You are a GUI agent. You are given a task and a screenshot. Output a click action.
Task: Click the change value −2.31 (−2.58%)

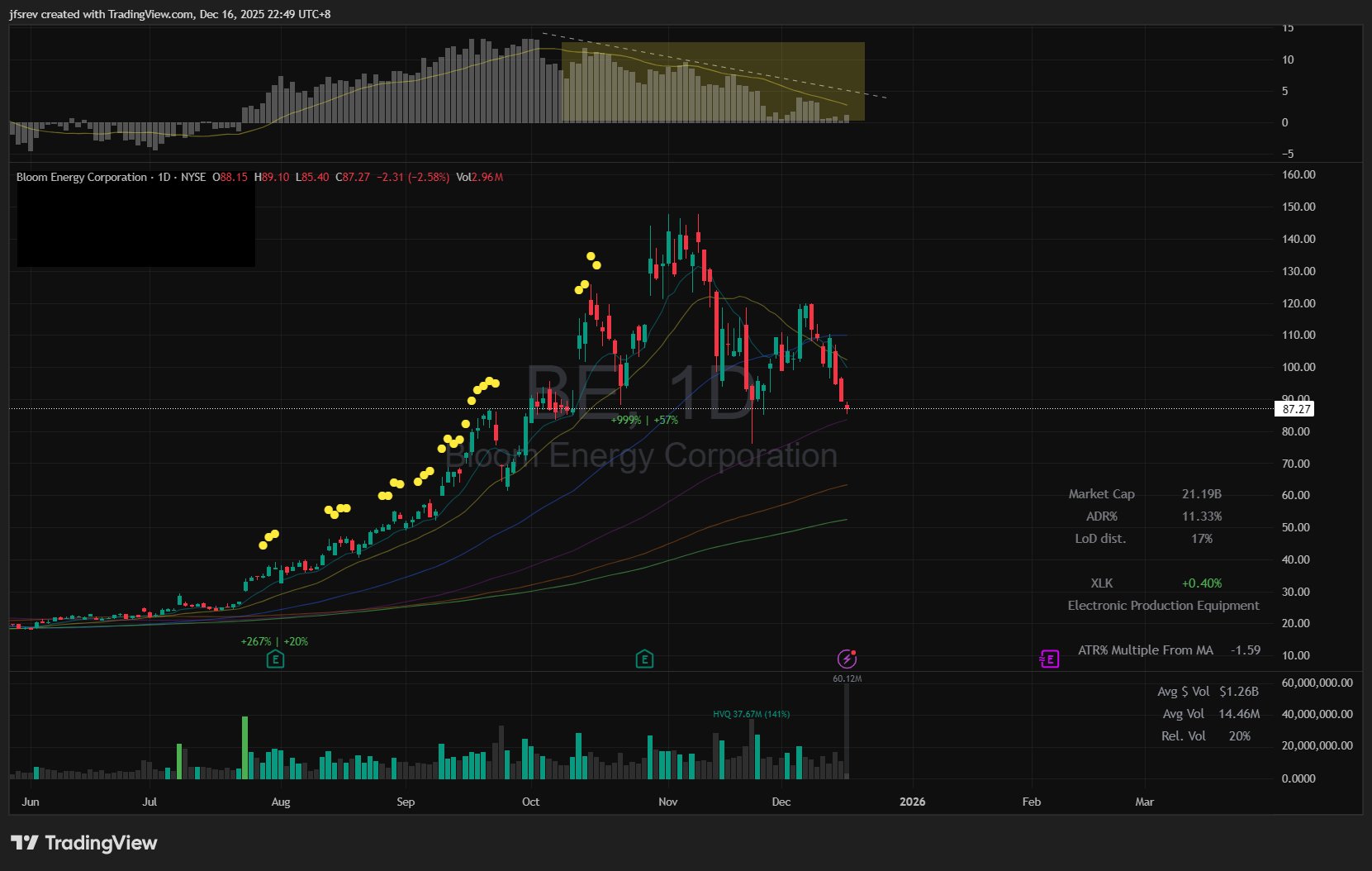click(413, 177)
